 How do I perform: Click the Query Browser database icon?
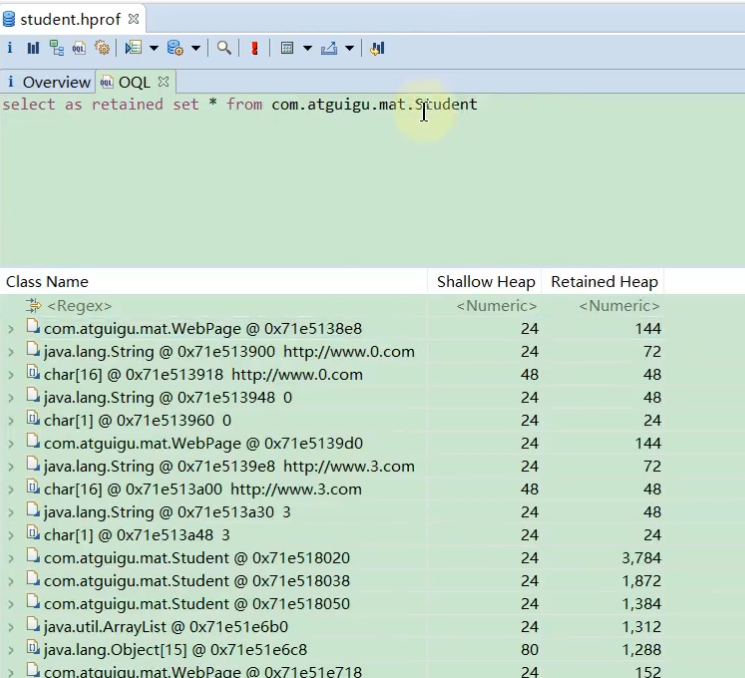(x=175, y=48)
